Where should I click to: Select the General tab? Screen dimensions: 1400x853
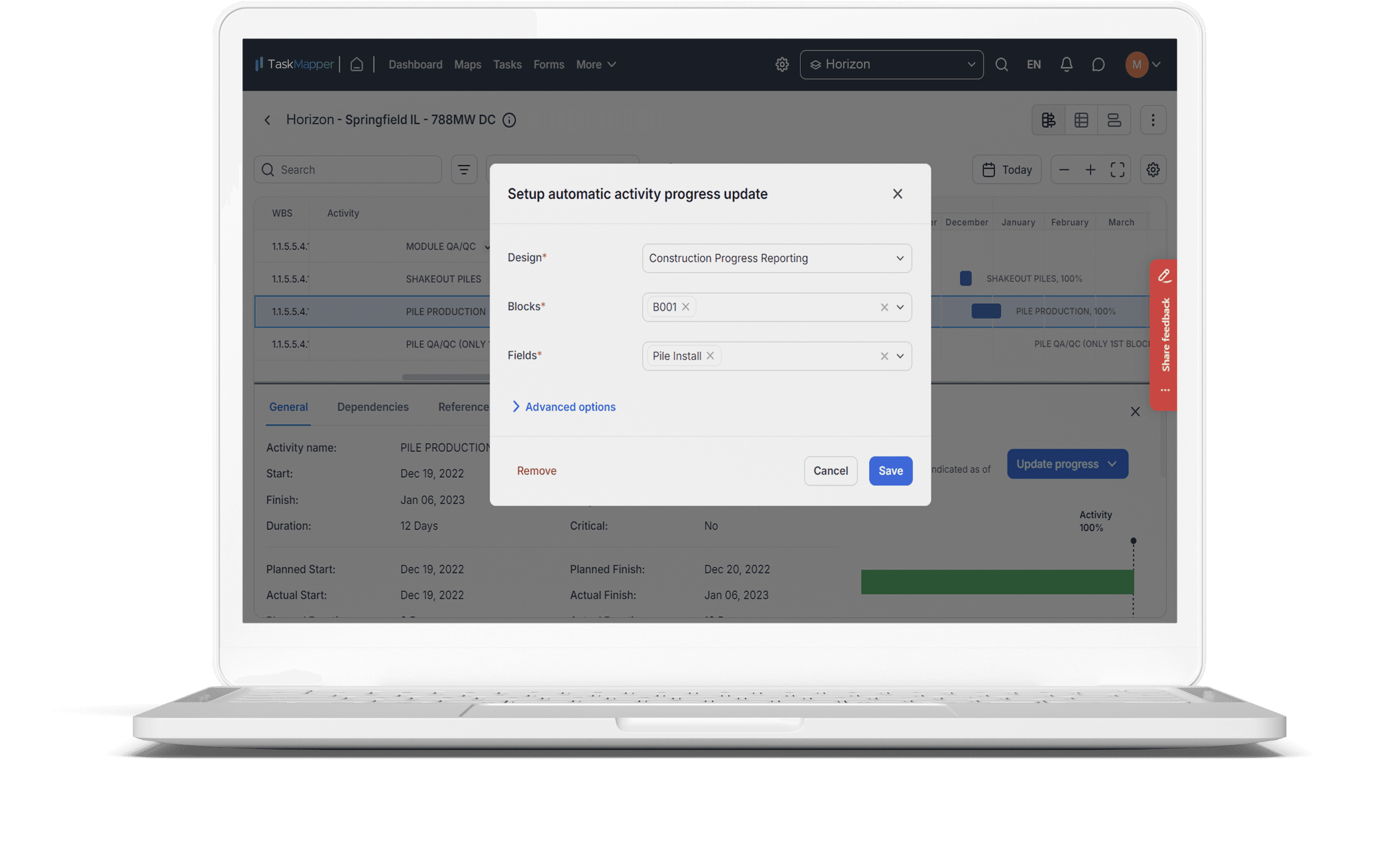(x=288, y=407)
